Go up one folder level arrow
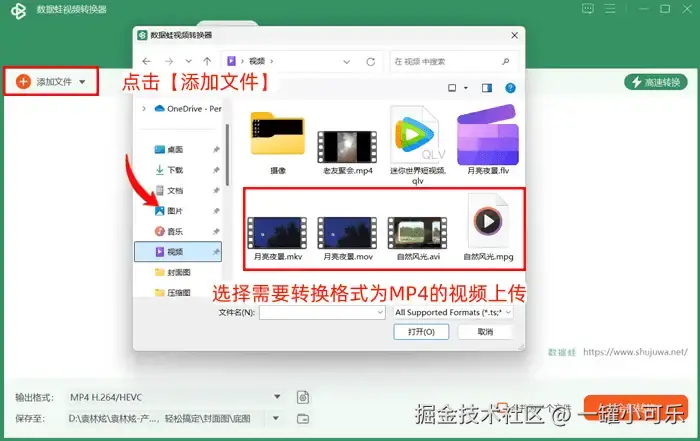Image resolution: width=700 pixels, height=441 pixels. [x=207, y=62]
